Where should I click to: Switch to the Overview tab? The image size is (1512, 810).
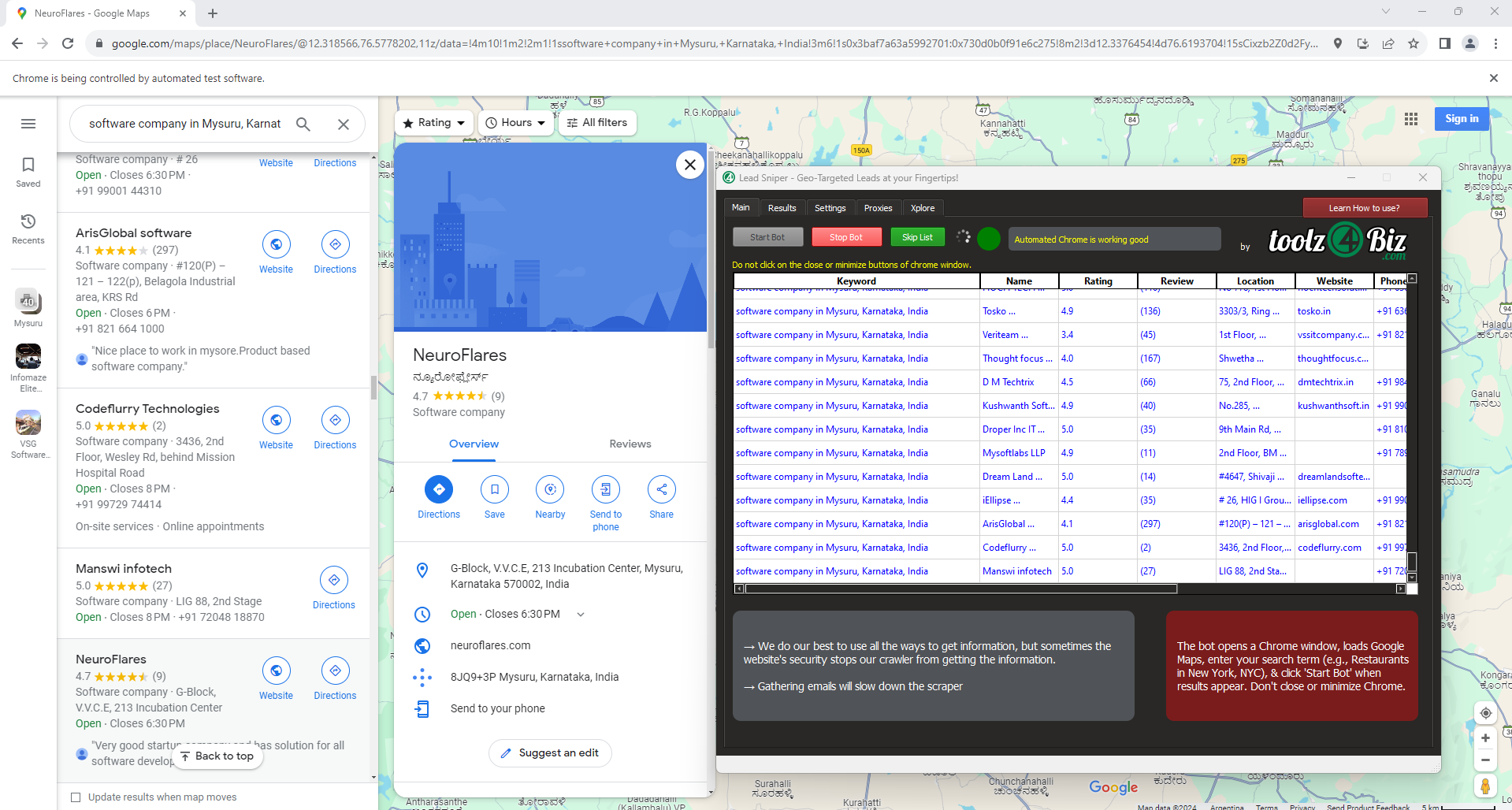(x=474, y=444)
